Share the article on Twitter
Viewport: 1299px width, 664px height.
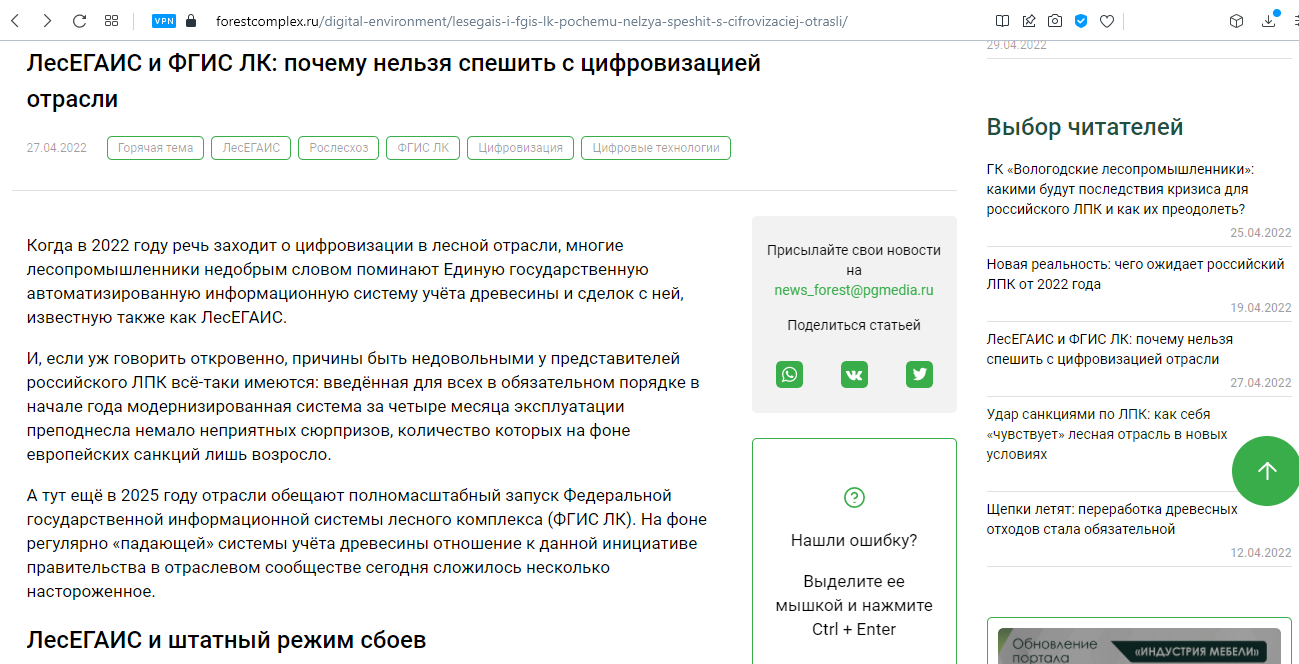[x=919, y=374]
